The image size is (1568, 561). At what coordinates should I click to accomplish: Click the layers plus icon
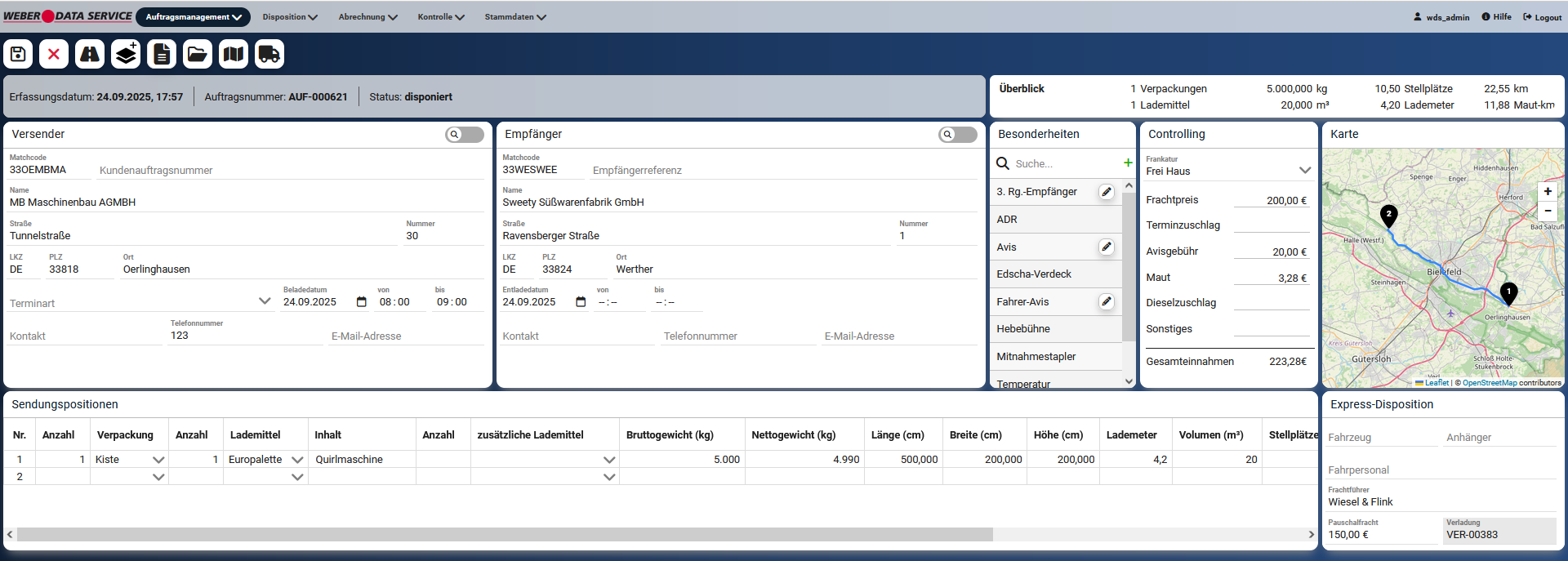coord(126,54)
